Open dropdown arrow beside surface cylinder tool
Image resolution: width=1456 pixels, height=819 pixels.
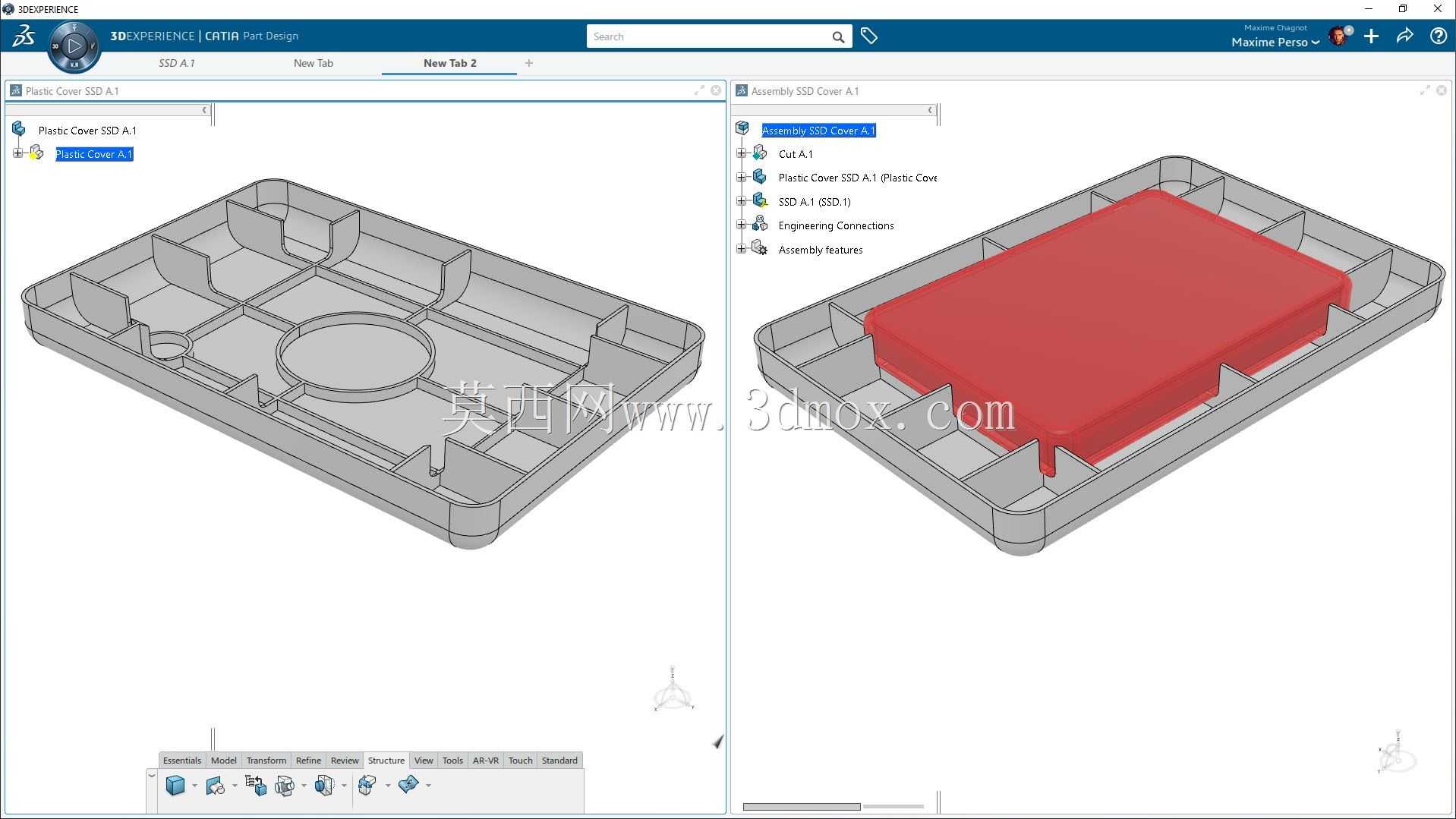pos(234,786)
